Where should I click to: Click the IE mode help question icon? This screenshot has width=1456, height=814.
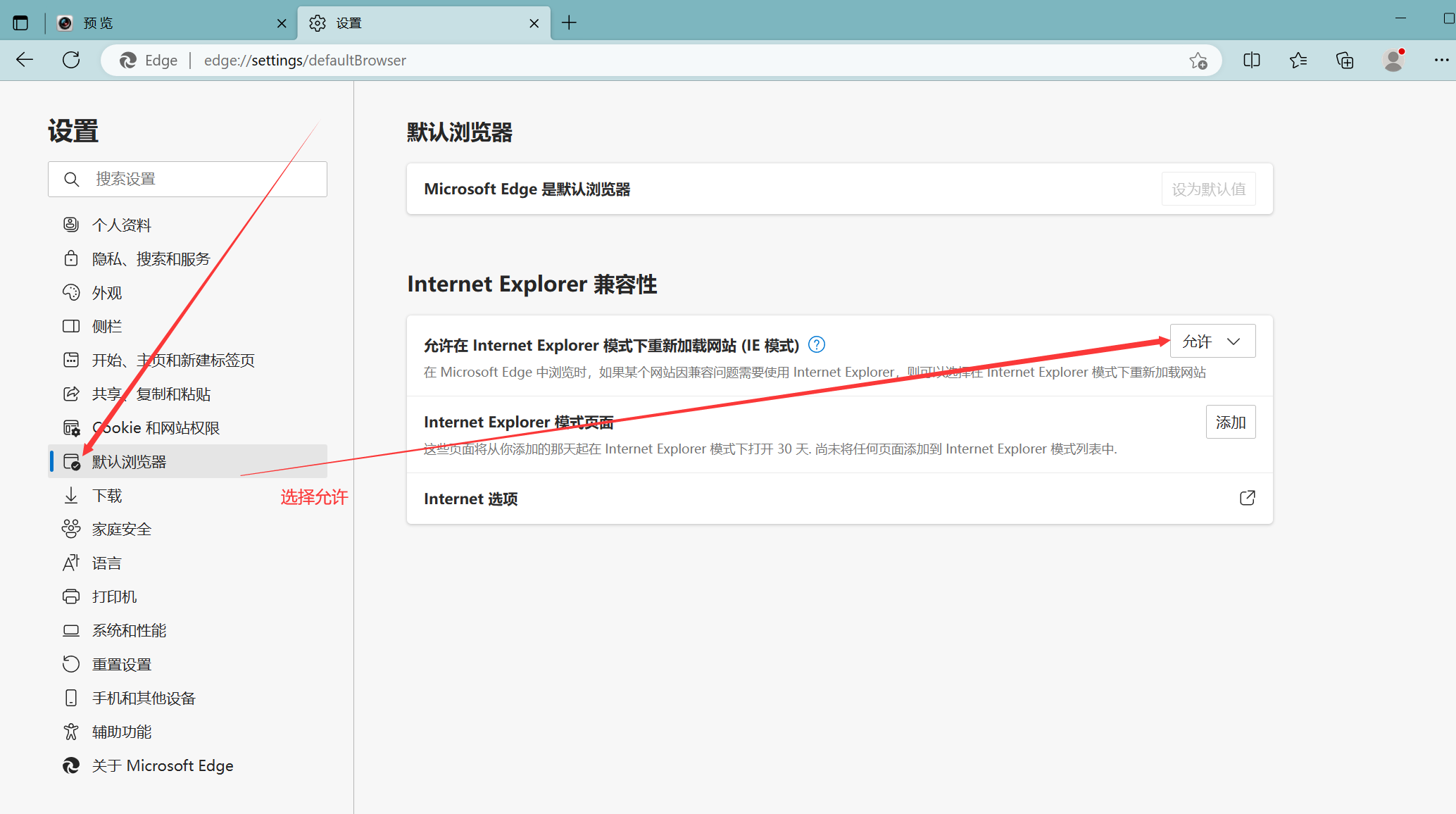tap(817, 345)
